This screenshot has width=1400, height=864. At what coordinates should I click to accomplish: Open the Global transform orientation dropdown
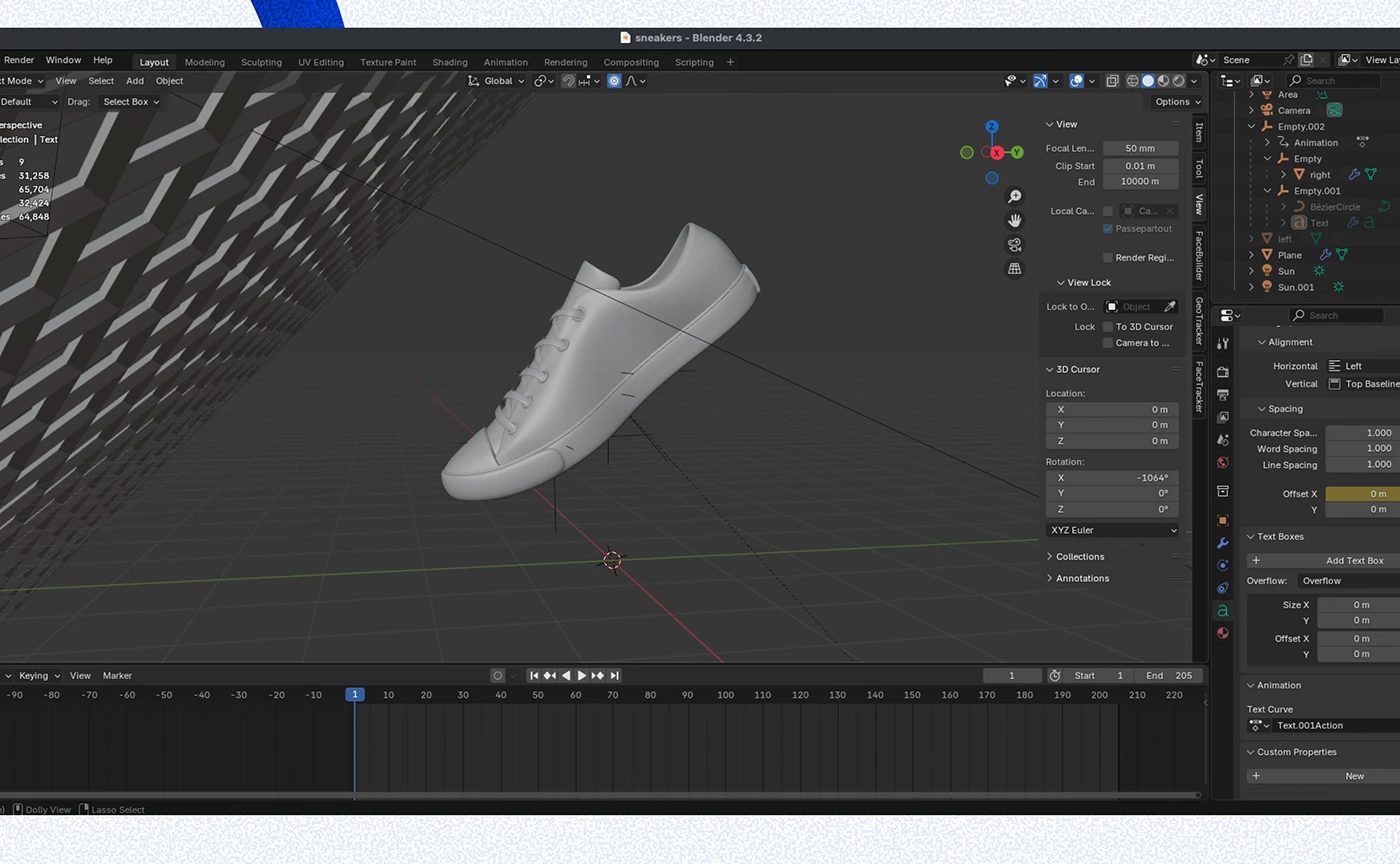pos(497,81)
